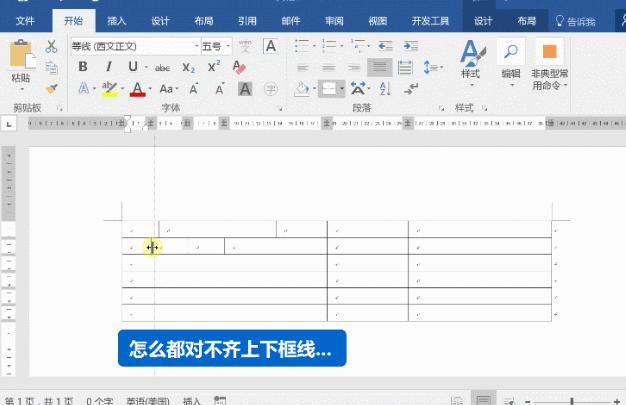This screenshot has width=626, height=405.
Task: Align text right
Action: [x=354, y=68]
